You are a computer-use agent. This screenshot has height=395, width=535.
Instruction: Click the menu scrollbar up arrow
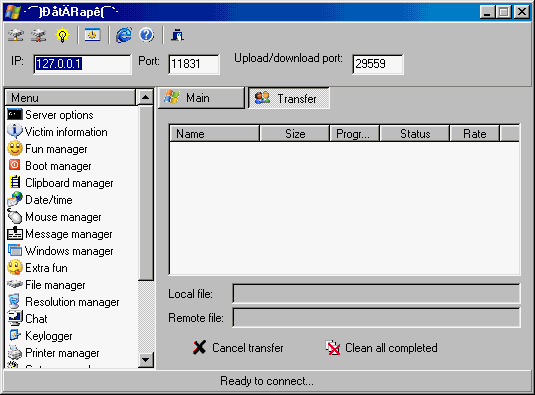point(146,98)
